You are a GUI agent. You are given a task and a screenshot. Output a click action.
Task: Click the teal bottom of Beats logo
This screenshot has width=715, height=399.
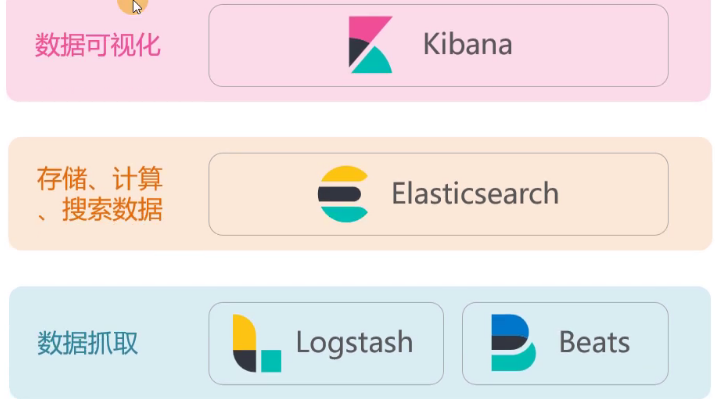(x=514, y=360)
